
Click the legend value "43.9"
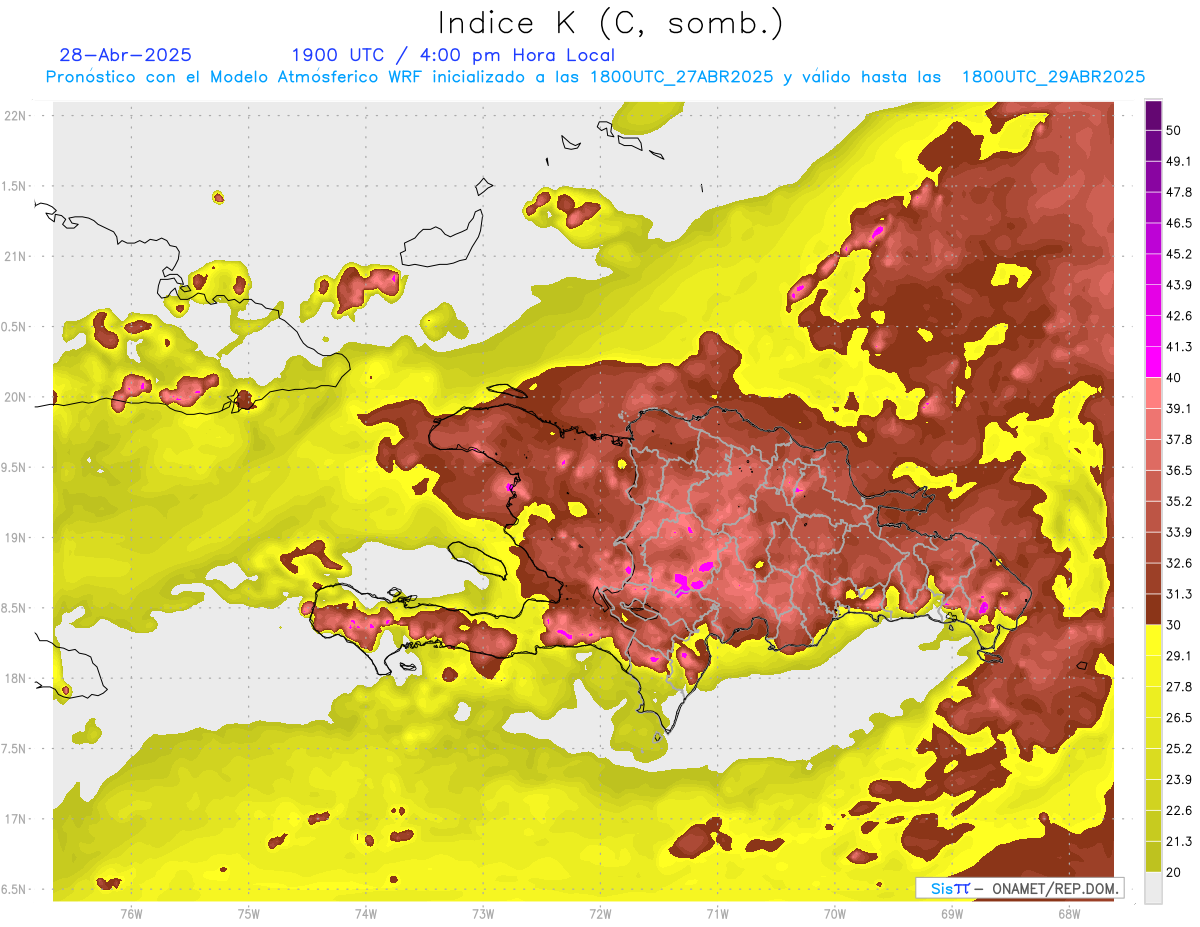1178,285
